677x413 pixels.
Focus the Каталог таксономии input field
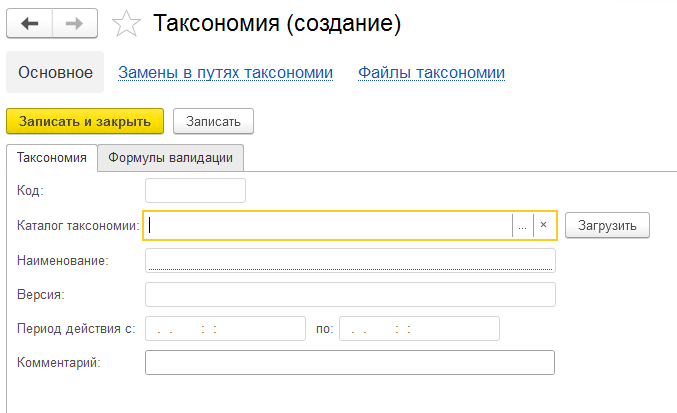tap(328, 225)
